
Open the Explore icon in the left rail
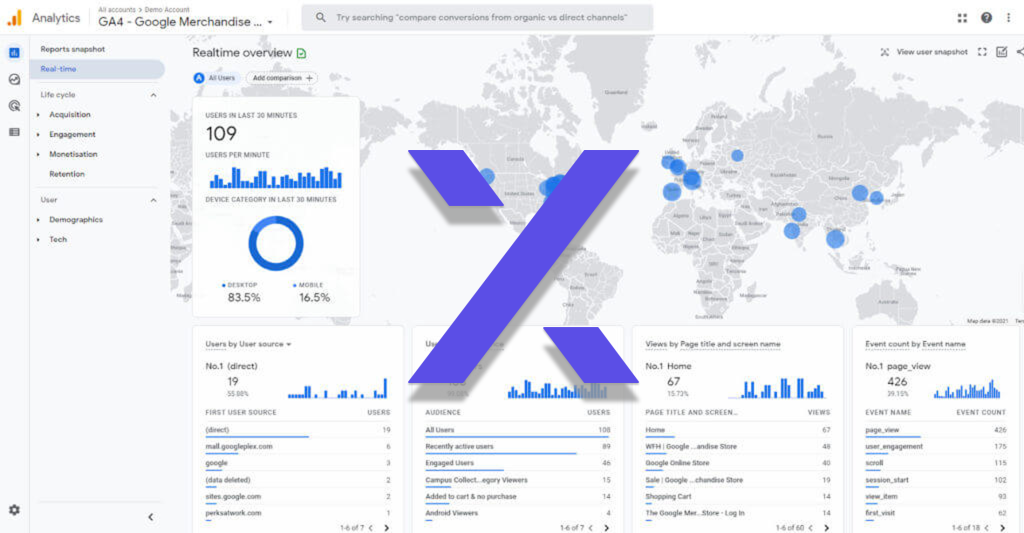[x=14, y=79]
